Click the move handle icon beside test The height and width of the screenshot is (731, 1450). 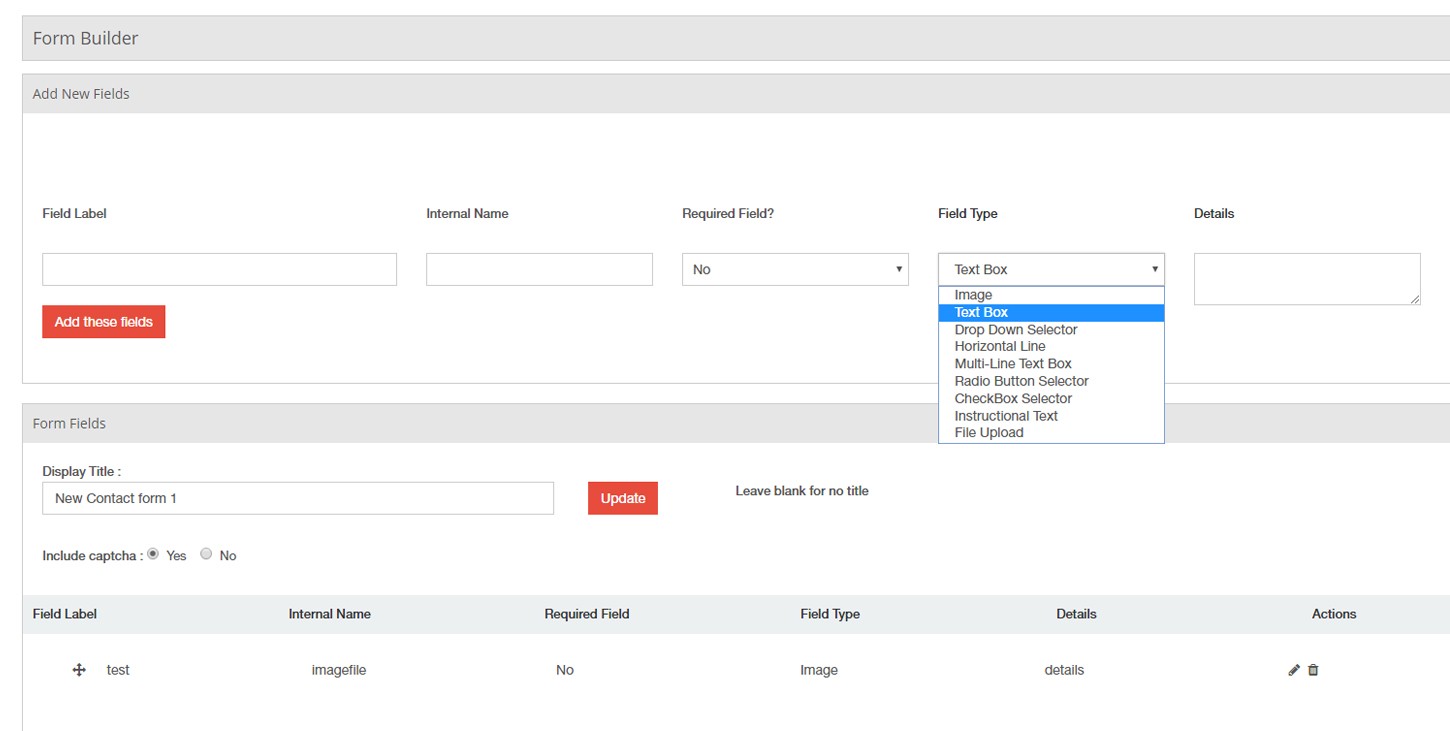pos(79,670)
